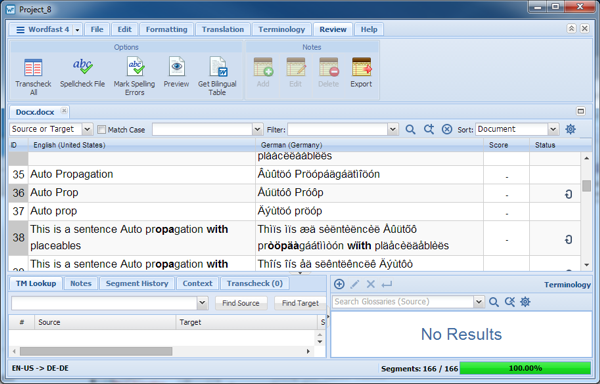The image size is (600, 384).
Task: Click the find-and-replace icon in filter bar
Action: (x=429, y=129)
